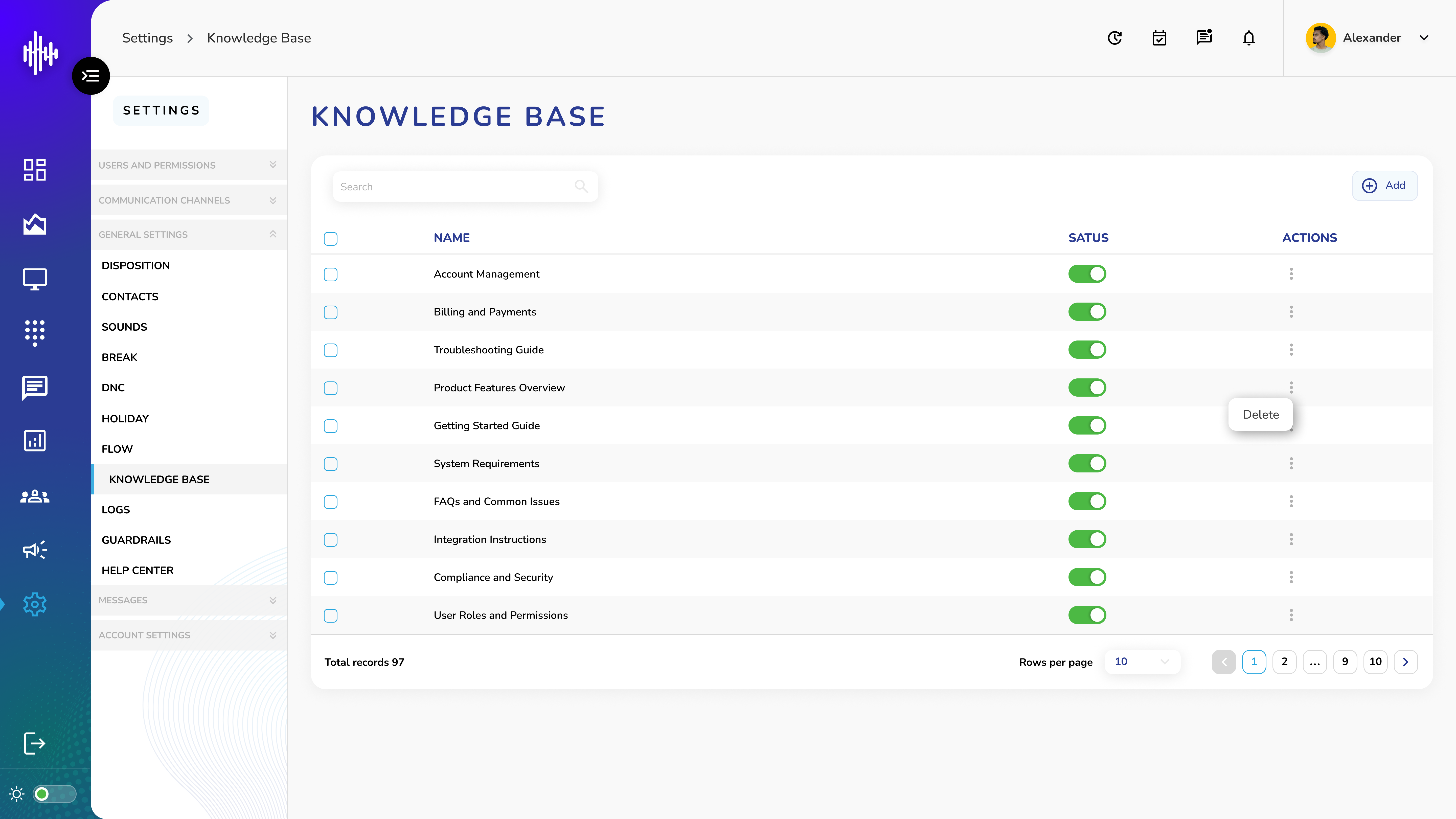Image resolution: width=1456 pixels, height=819 pixels.
Task: Expand Users and Permissions section
Action: [189, 165]
